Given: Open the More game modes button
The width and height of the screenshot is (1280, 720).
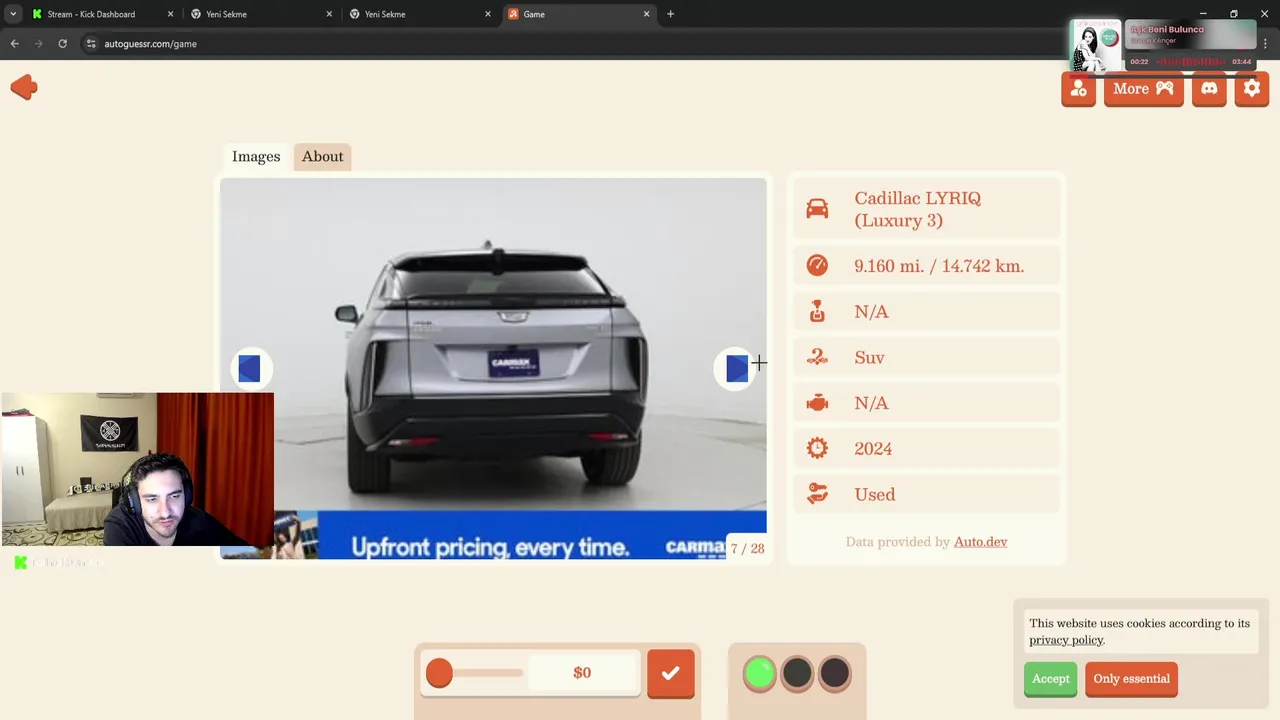Looking at the screenshot, I should pyautogui.click(x=1143, y=89).
